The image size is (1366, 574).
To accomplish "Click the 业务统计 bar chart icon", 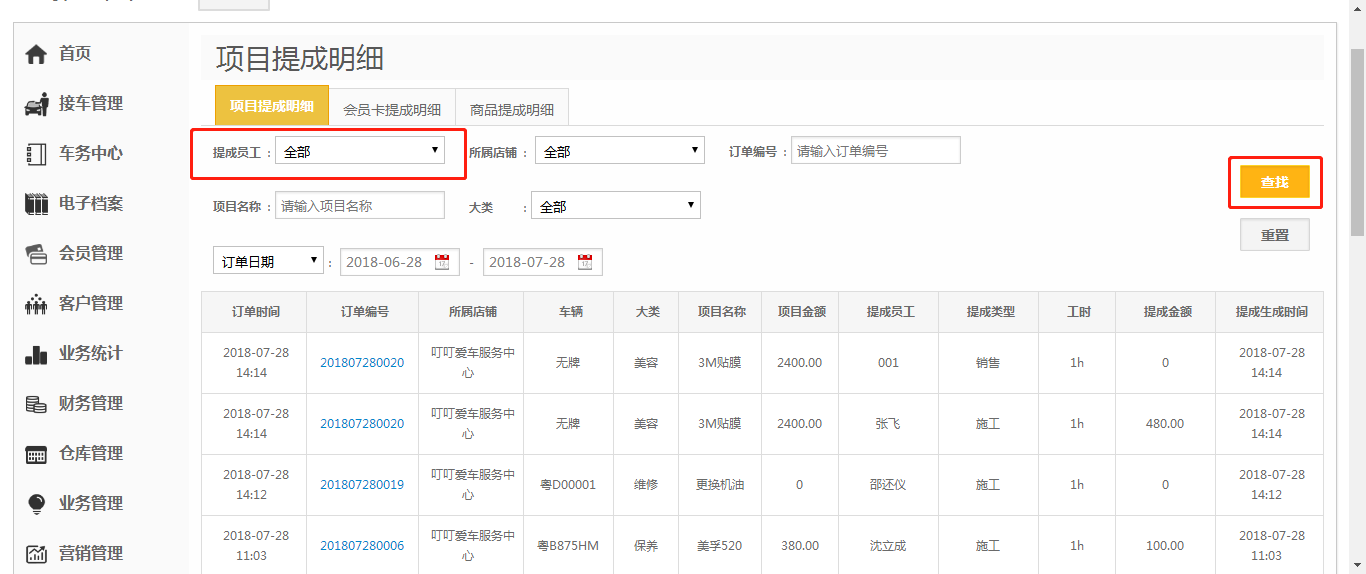I will [36, 354].
